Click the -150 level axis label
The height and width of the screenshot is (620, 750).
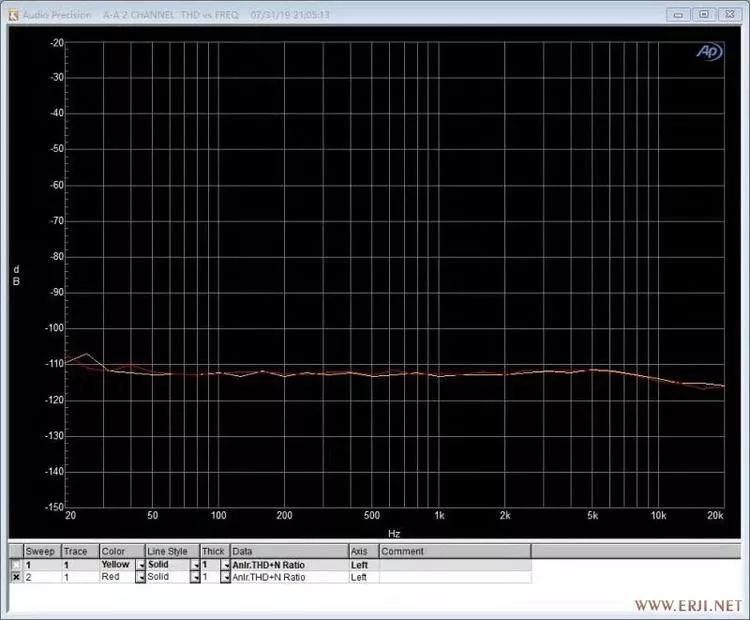coord(54,507)
